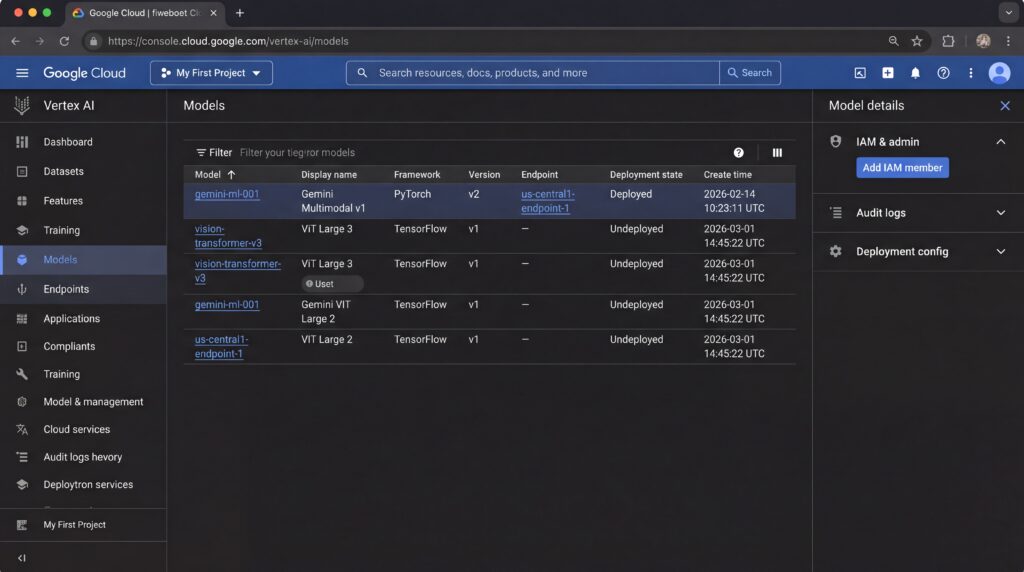1024x572 pixels.
Task: Click the Vertex AI logo icon
Action: click(22, 105)
